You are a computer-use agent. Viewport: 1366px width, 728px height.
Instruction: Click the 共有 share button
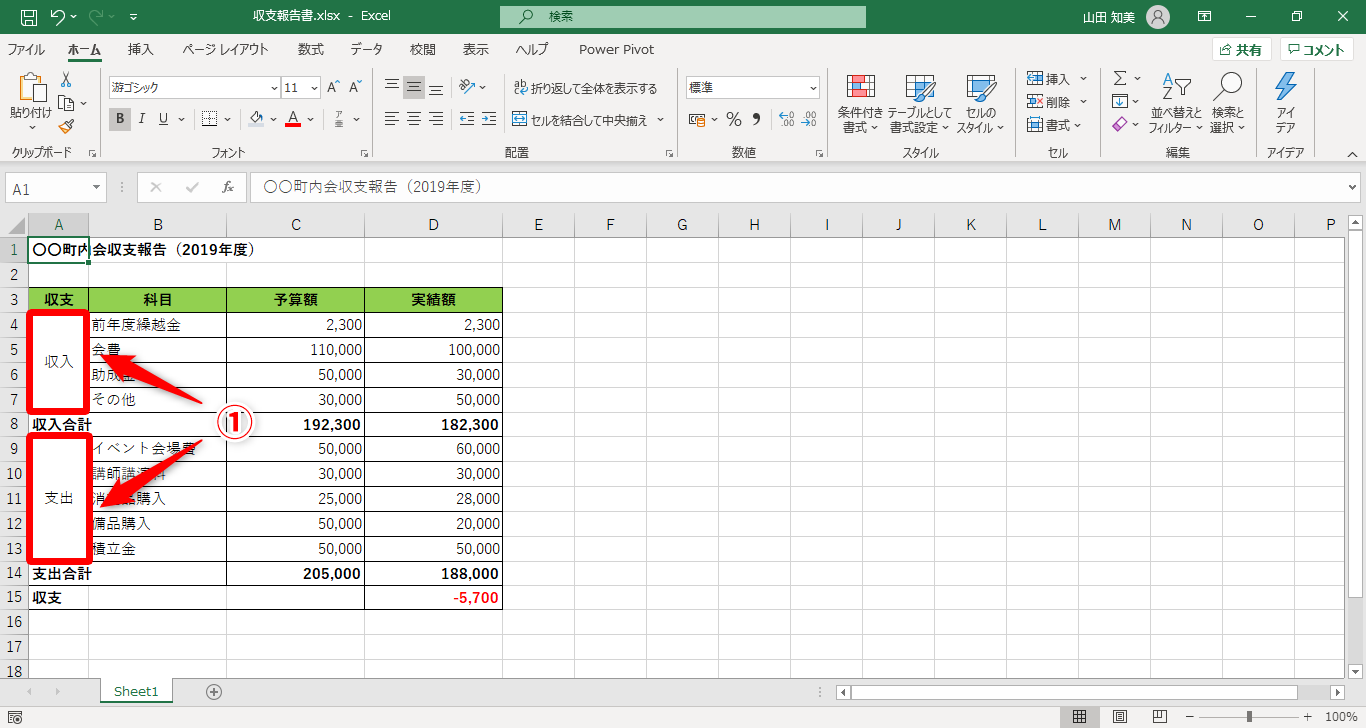click(x=1241, y=49)
